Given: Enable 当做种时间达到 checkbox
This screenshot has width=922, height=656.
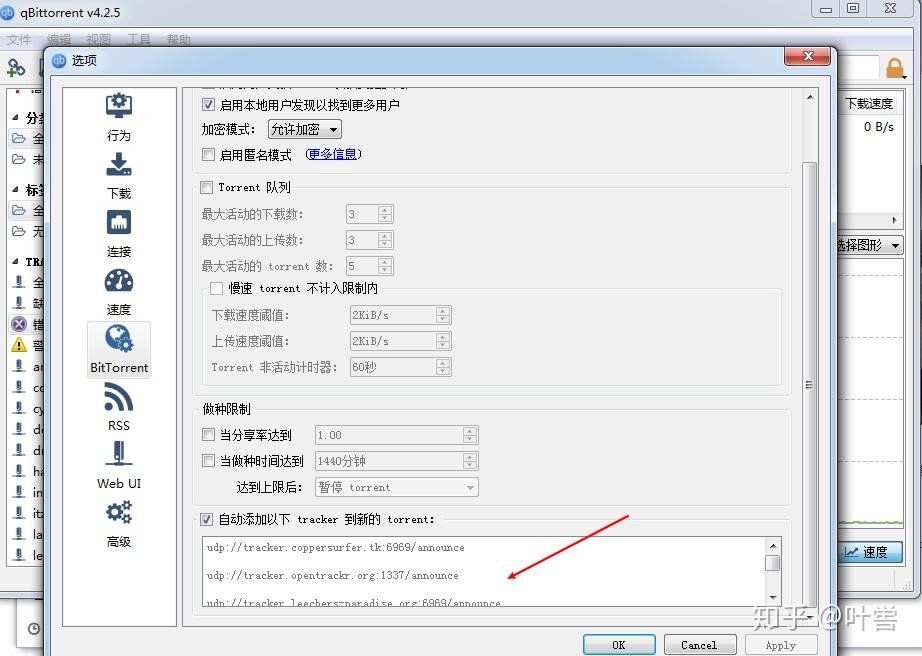Looking at the screenshot, I should (208, 460).
